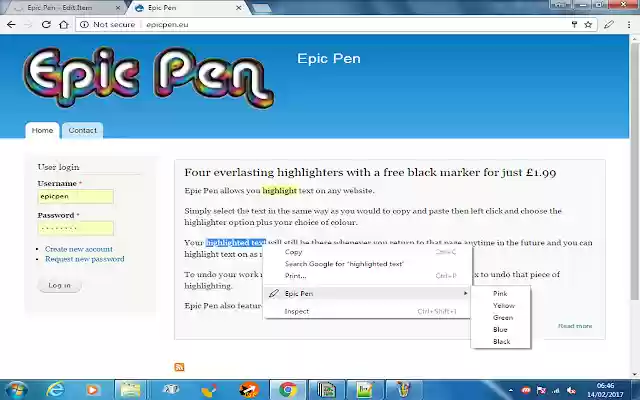Click the Chrome icon in taskbar
This screenshot has height=400, width=640.
click(x=288, y=390)
